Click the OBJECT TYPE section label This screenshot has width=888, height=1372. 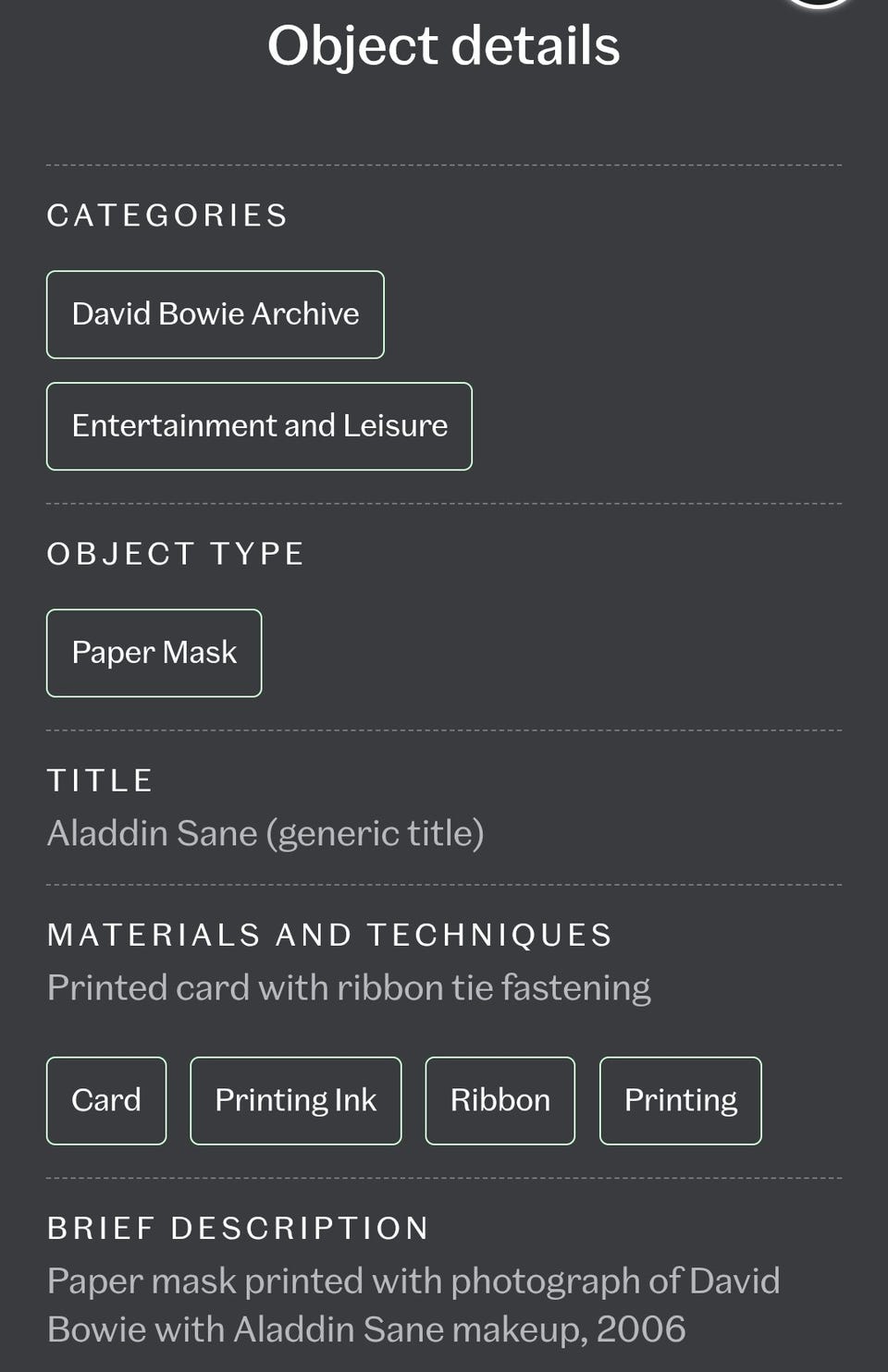[176, 554]
